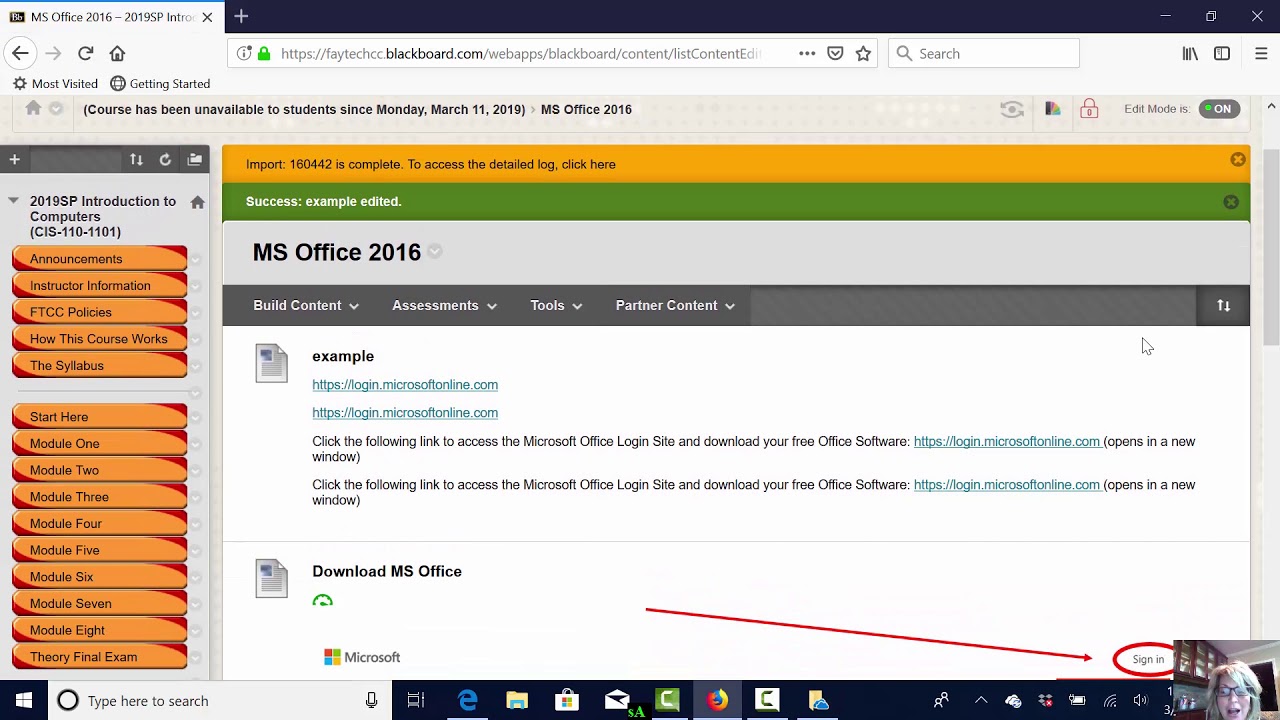The height and width of the screenshot is (720, 1280).
Task: Refresh the course menu
Action: tap(165, 159)
